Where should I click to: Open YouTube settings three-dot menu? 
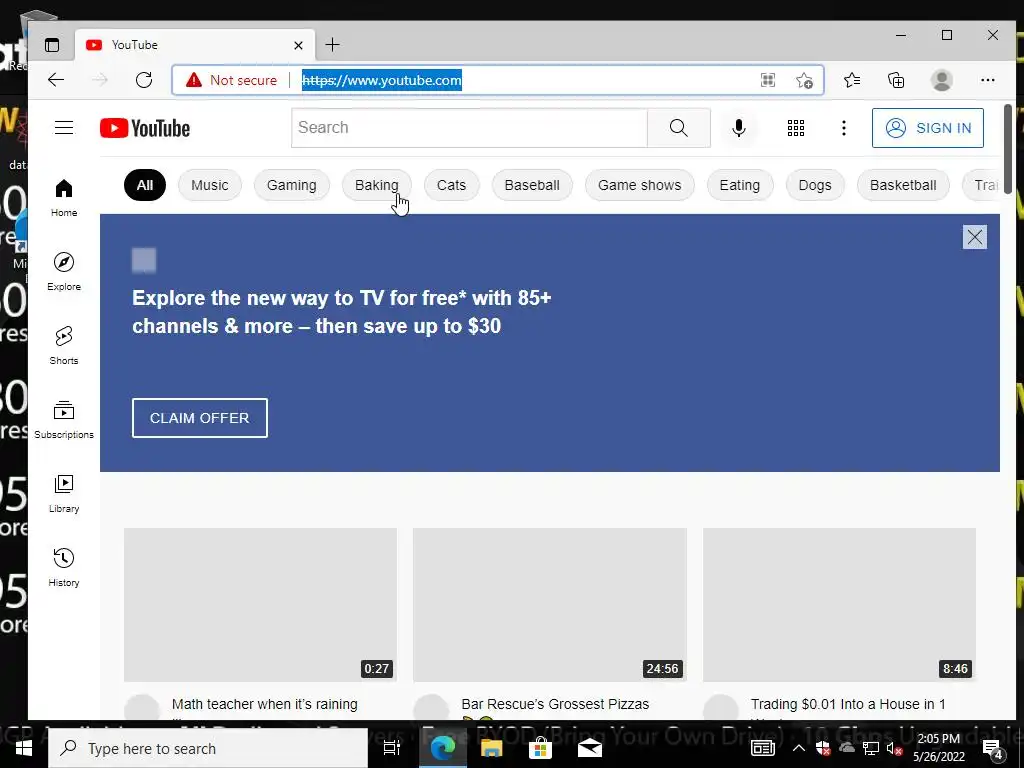pos(844,128)
